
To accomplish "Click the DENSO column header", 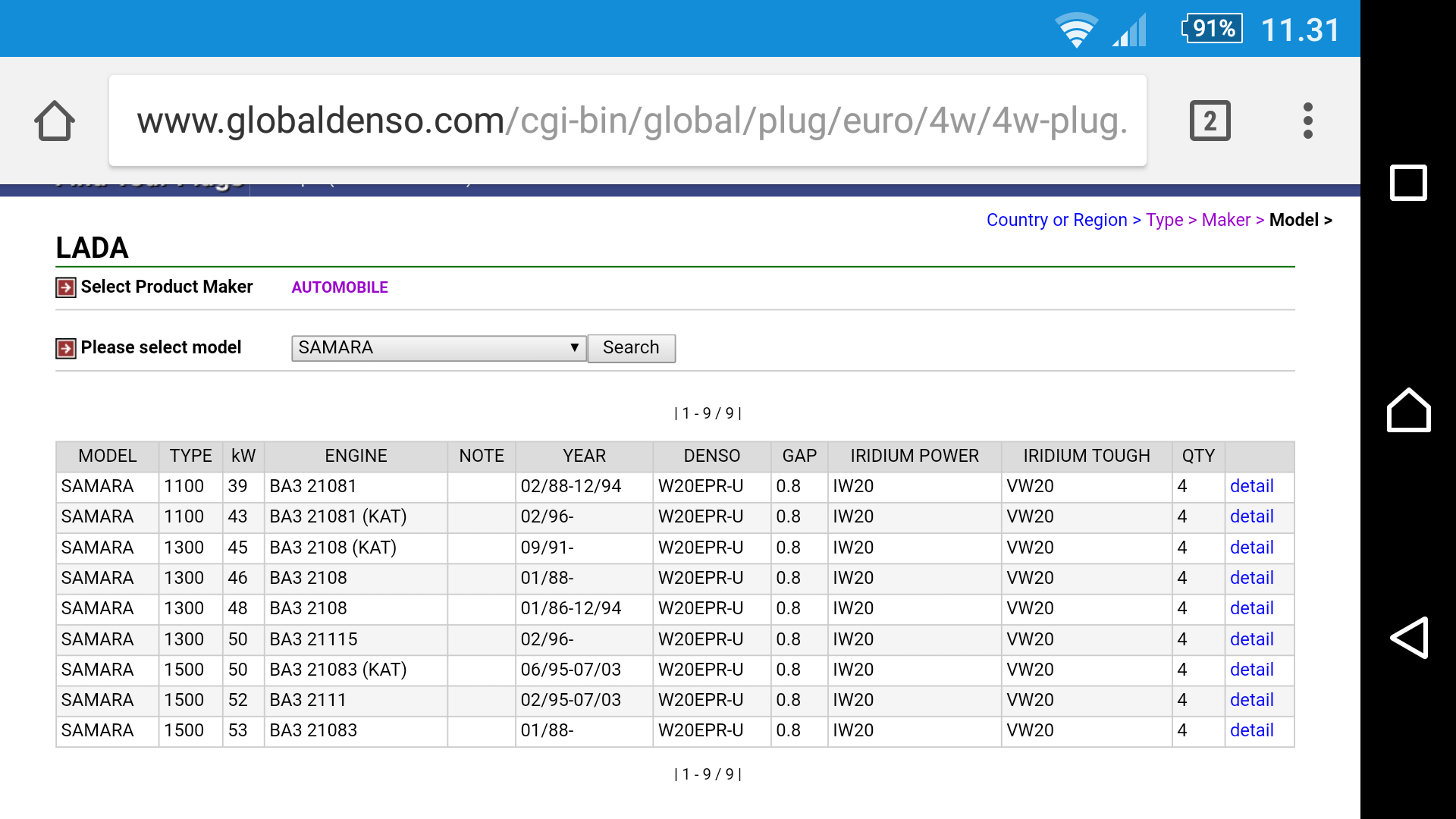I will point(711,456).
